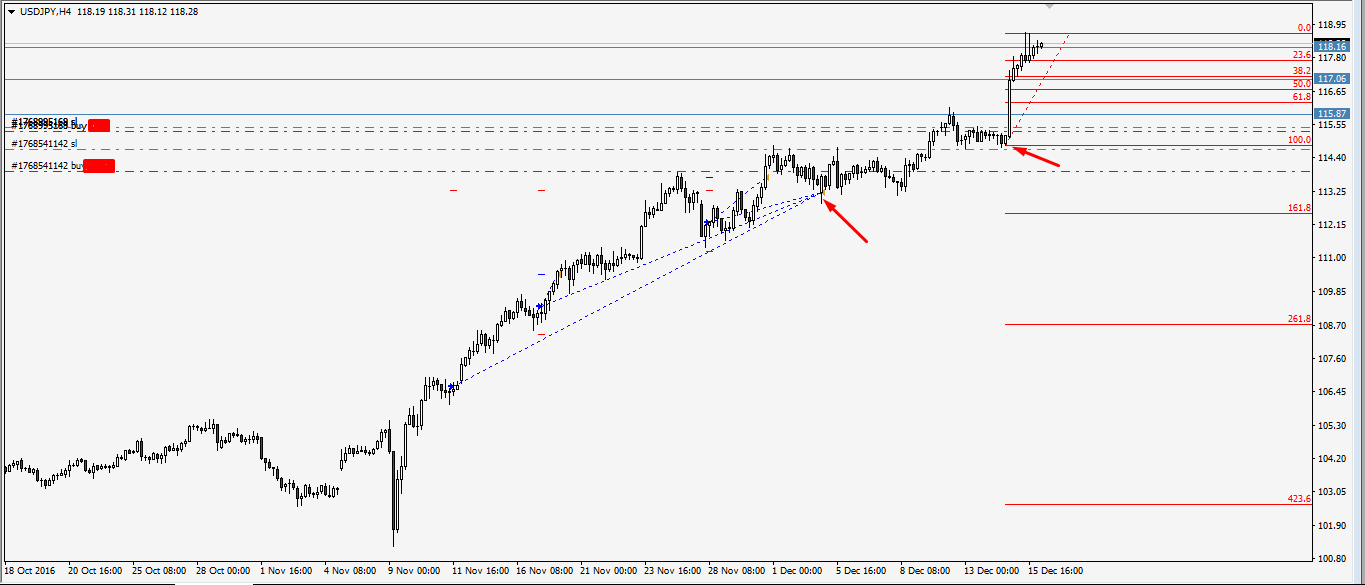Click the 21 Nov 00:00 time label
This screenshot has height=585, width=1365.
point(608,571)
